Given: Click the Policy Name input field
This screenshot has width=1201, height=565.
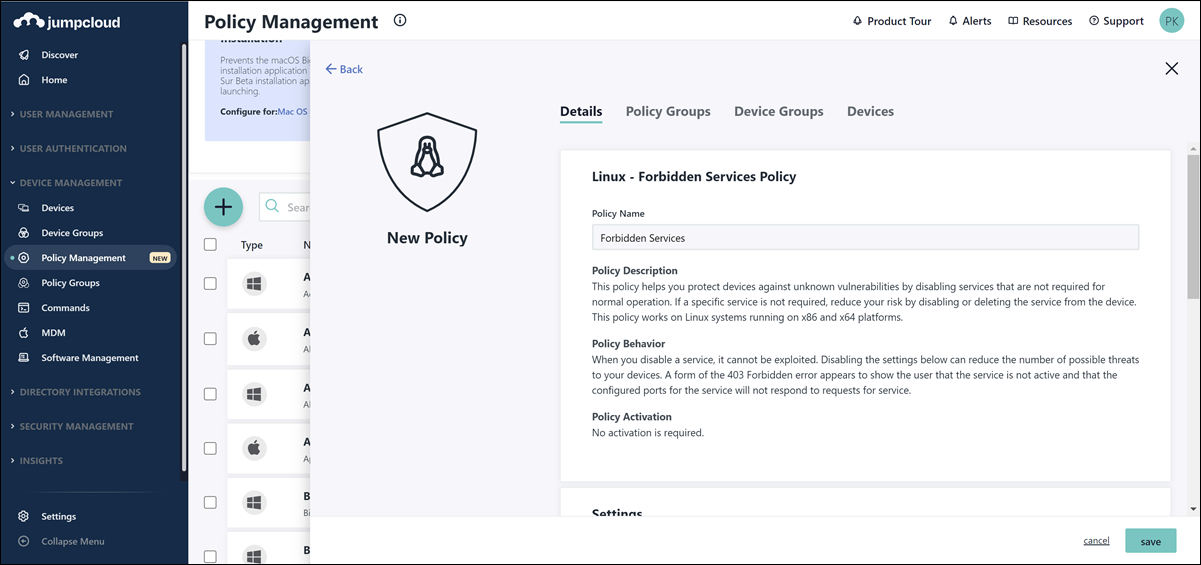Looking at the screenshot, I should coord(865,237).
